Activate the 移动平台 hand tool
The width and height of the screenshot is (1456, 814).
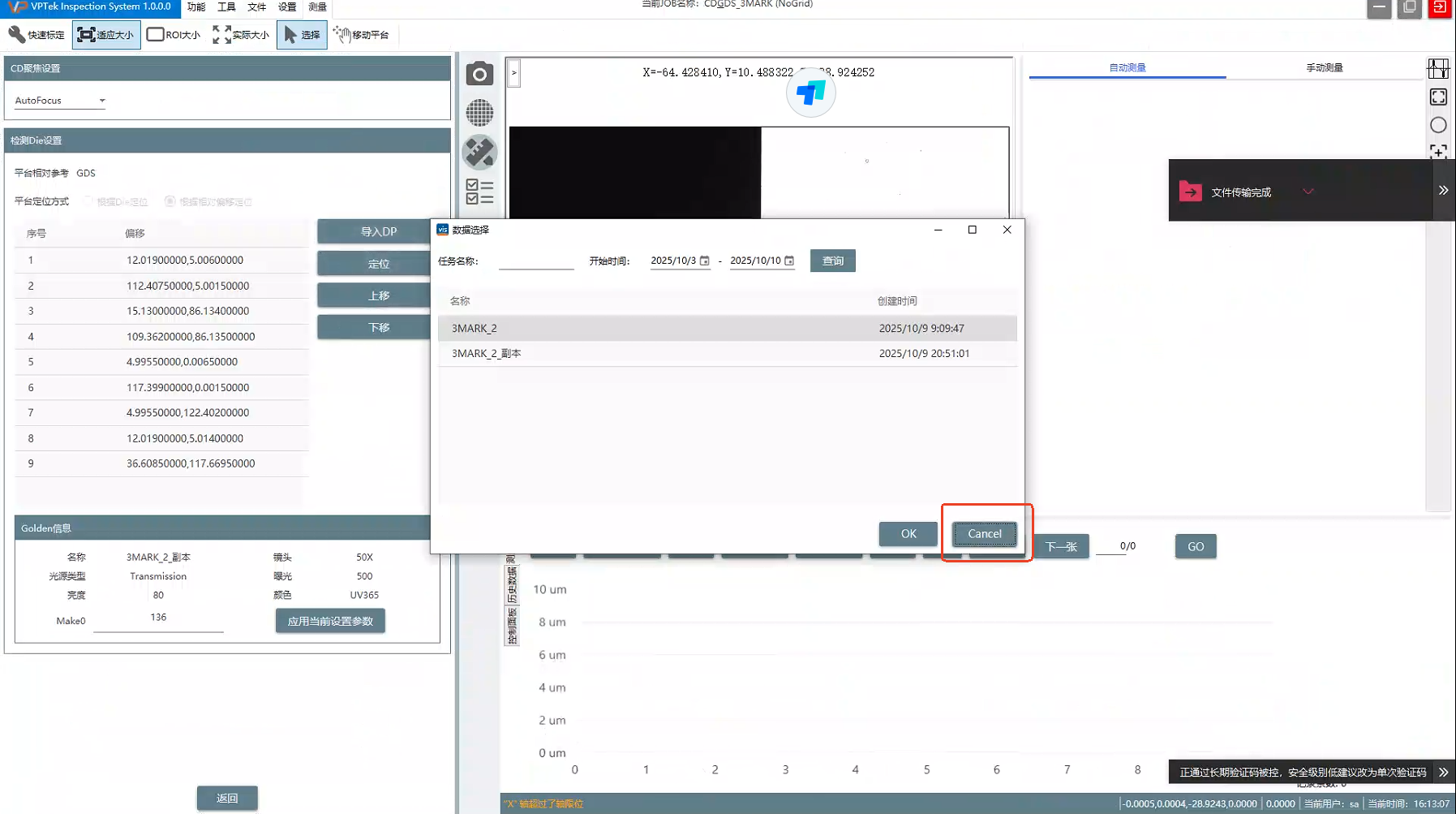pos(361,35)
